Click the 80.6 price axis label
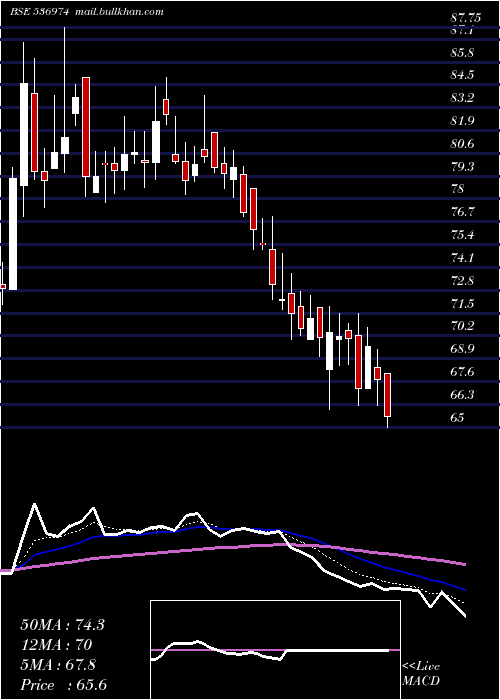Image resolution: width=500 pixels, height=700 pixels. 462,144
